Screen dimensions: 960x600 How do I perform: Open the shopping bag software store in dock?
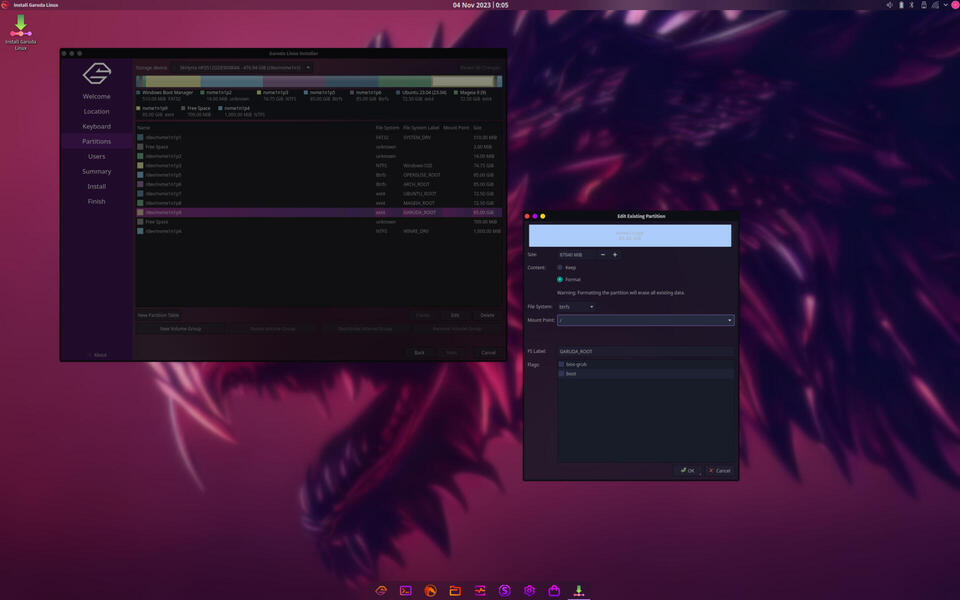554,590
